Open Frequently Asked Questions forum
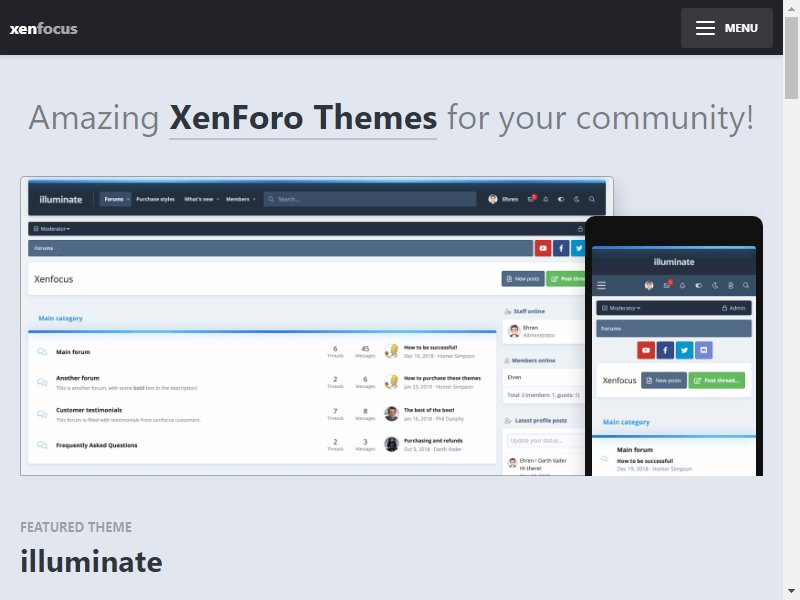Viewport: 800px width, 600px height. pyautogui.click(x=96, y=445)
